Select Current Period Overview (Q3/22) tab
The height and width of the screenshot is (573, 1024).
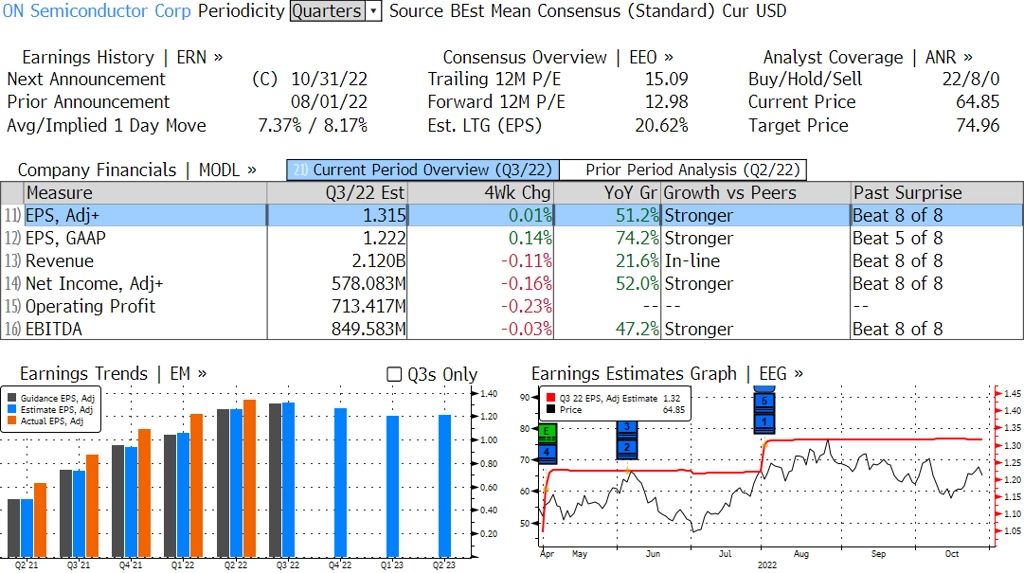[x=423, y=170]
